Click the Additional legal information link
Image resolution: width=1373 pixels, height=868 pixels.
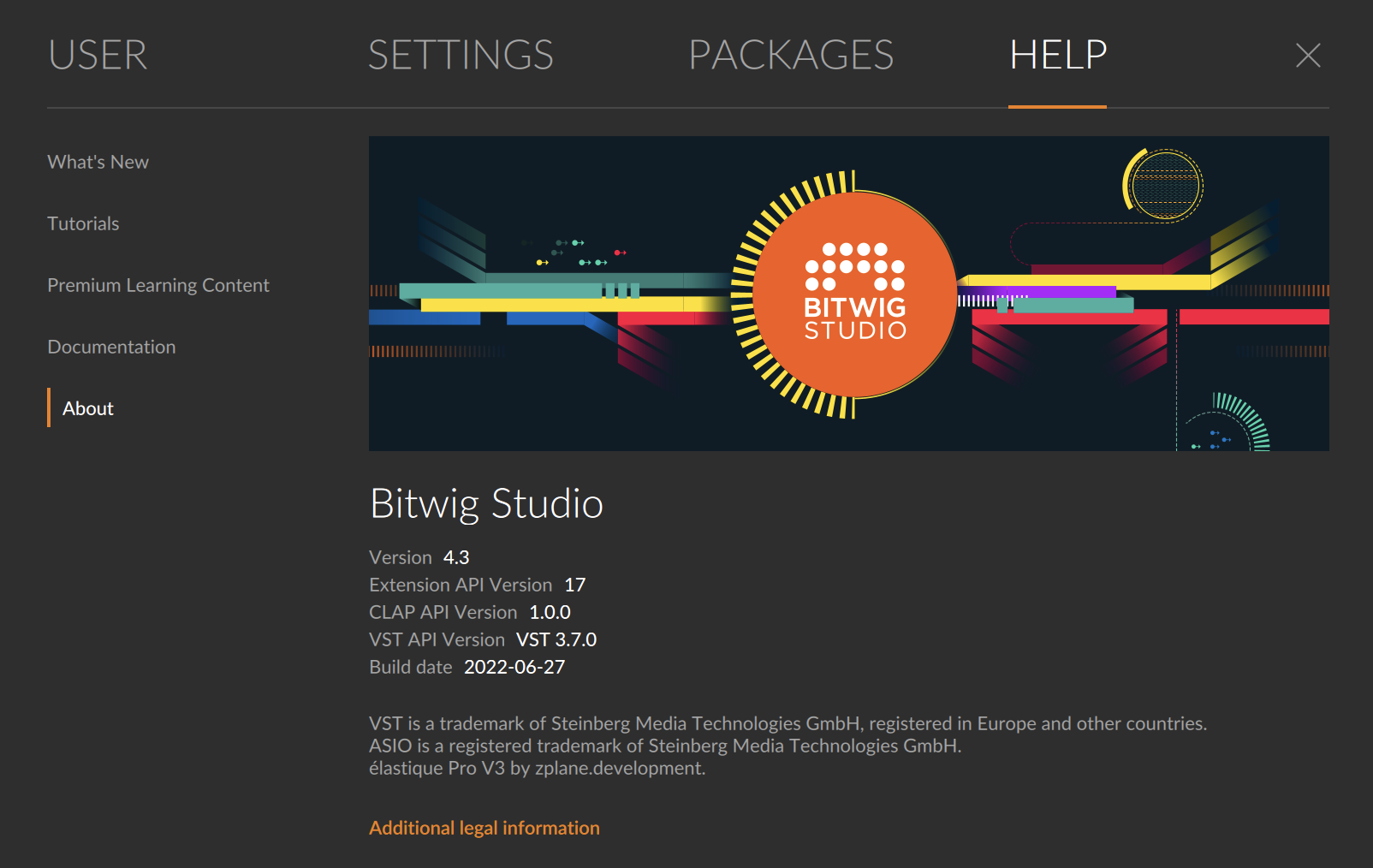(484, 828)
